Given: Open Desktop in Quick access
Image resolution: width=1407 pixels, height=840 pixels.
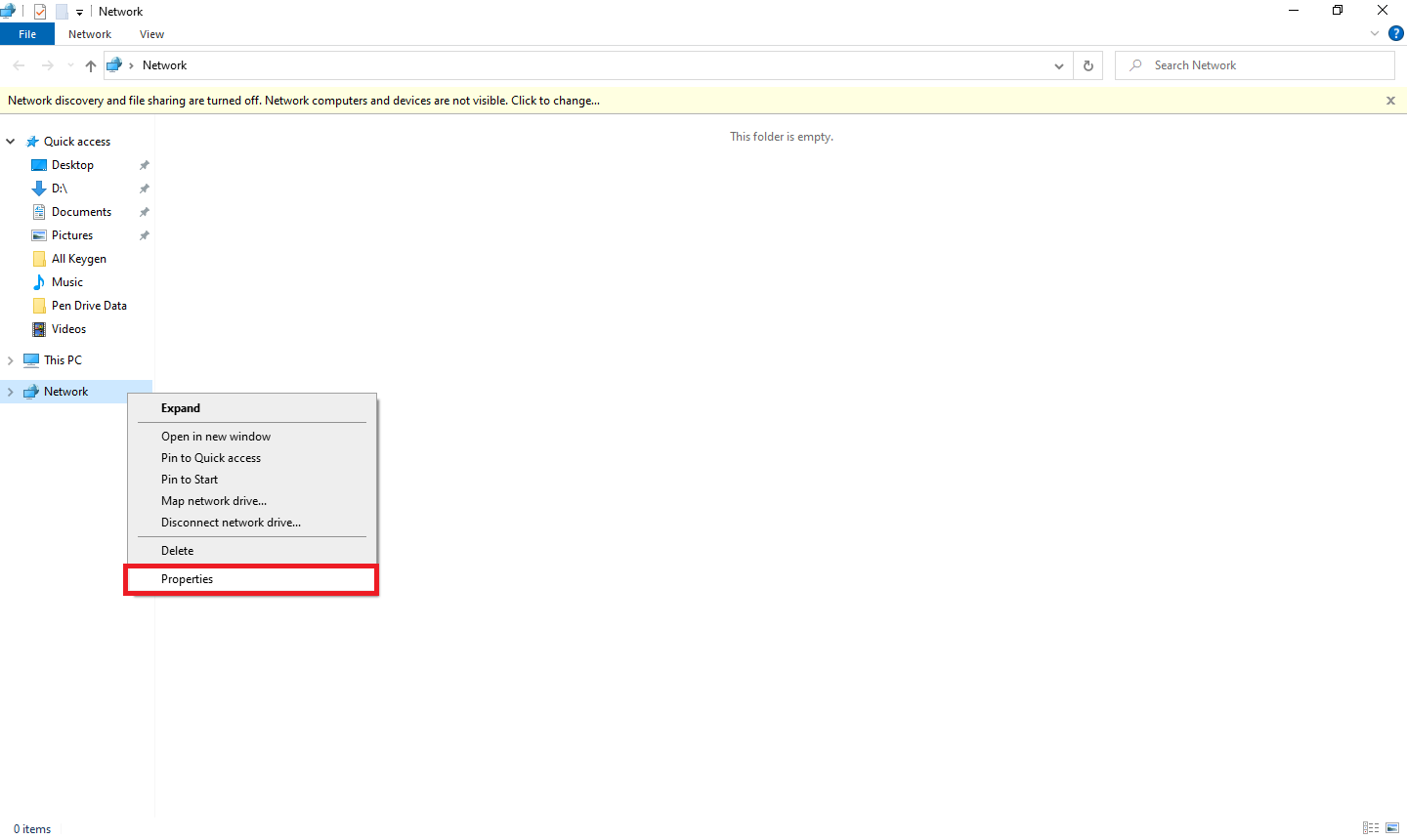Looking at the screenshot, I should click(x=72, y=165).
